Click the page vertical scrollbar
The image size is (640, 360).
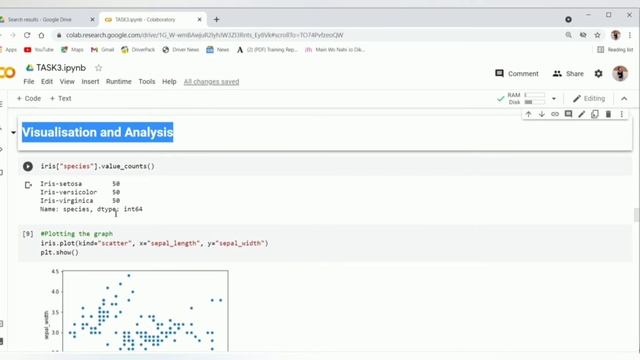(x=636, y=215)
